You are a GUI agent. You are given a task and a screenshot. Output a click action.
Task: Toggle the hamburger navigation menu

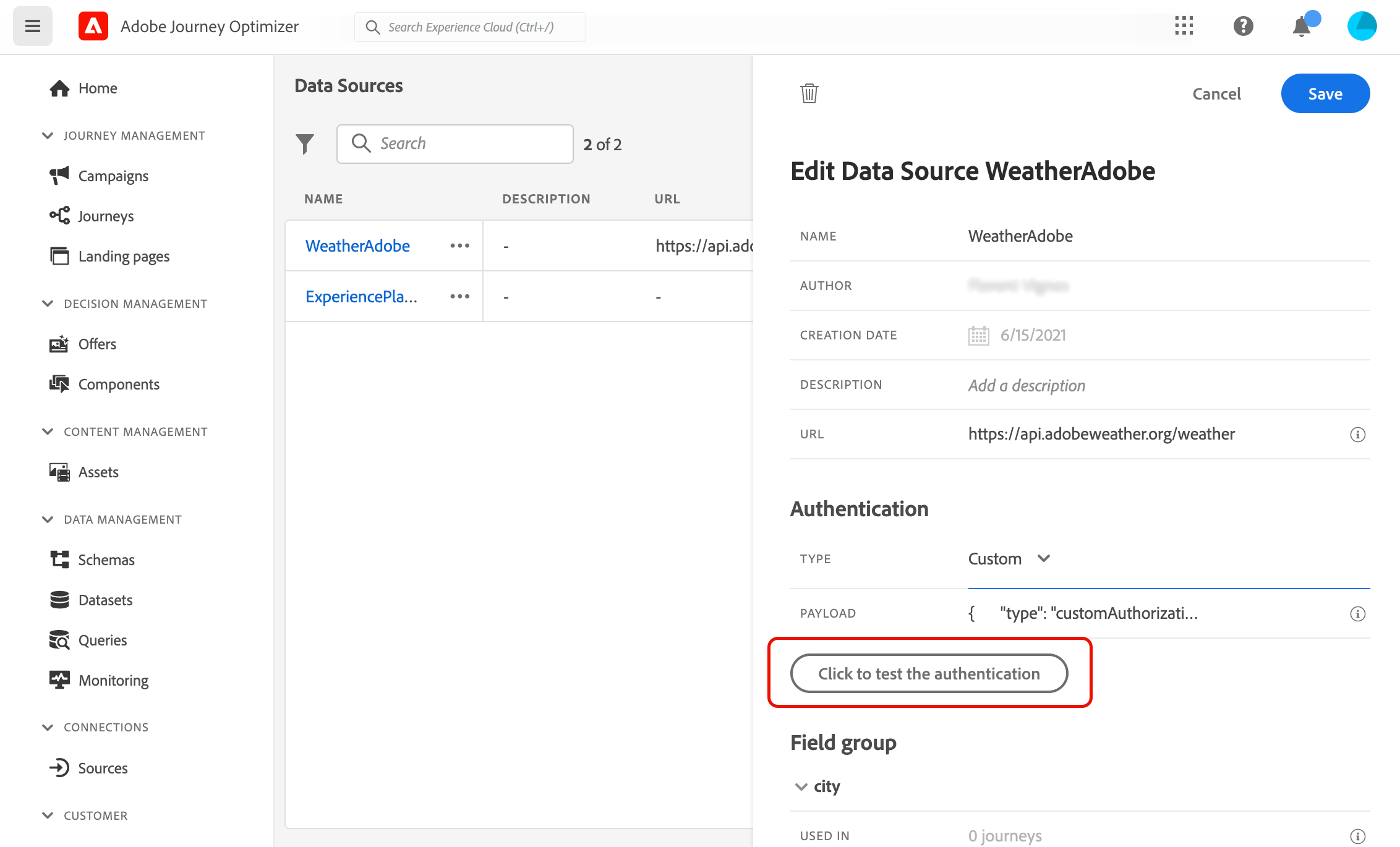click(x=33, y=26)
